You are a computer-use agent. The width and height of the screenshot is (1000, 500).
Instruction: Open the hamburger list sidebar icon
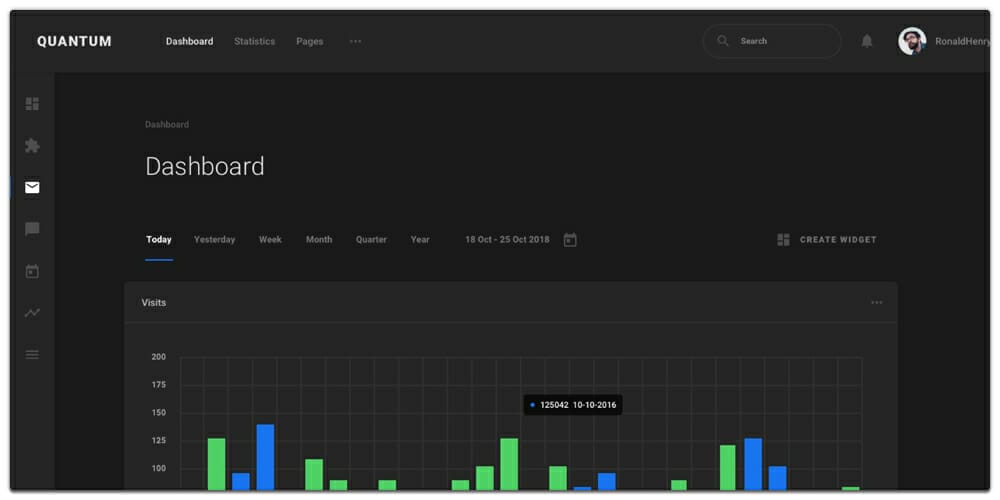[x=32, y=355]
